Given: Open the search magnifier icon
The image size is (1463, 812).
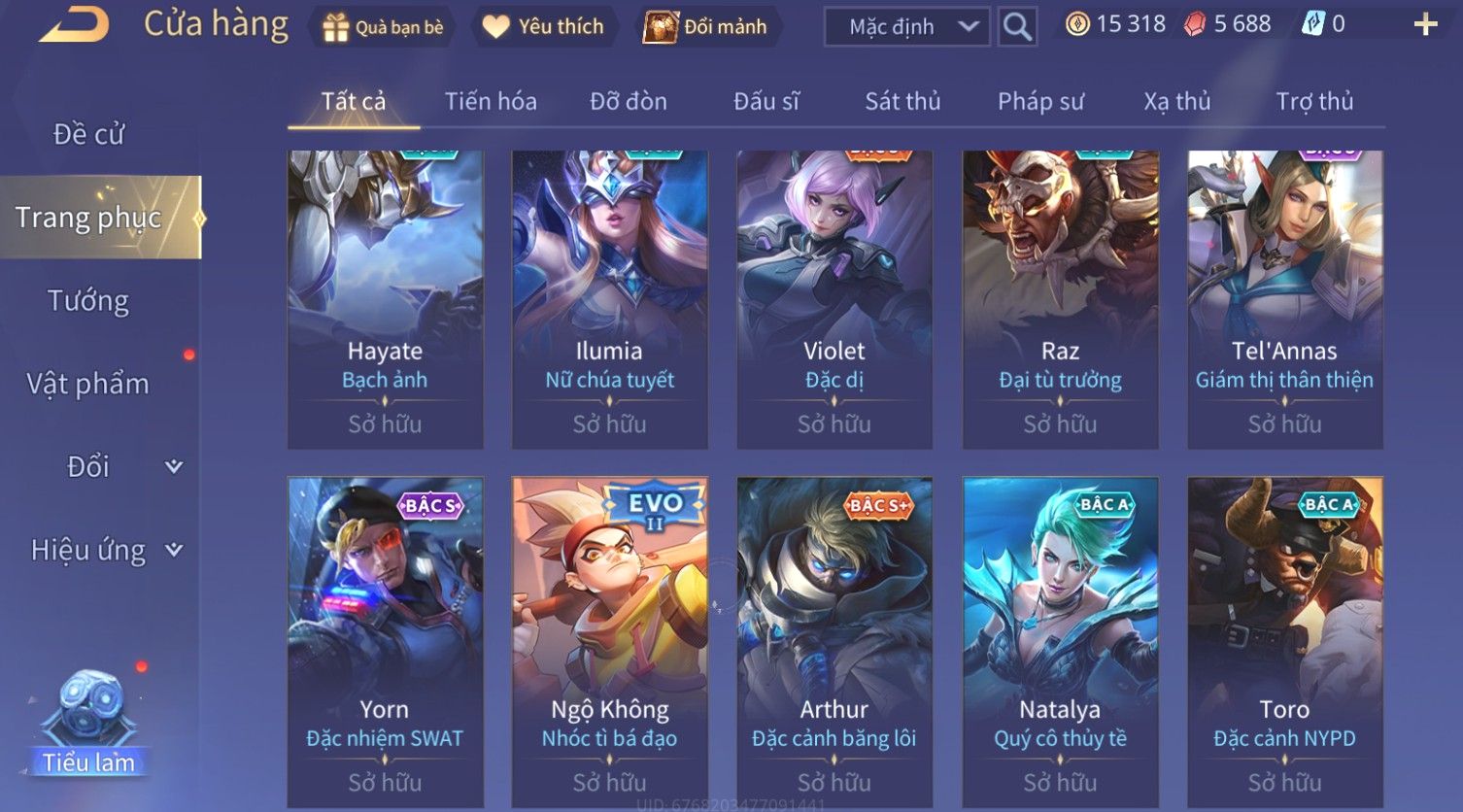Looking at the screenshot, I should [1017, 26].
